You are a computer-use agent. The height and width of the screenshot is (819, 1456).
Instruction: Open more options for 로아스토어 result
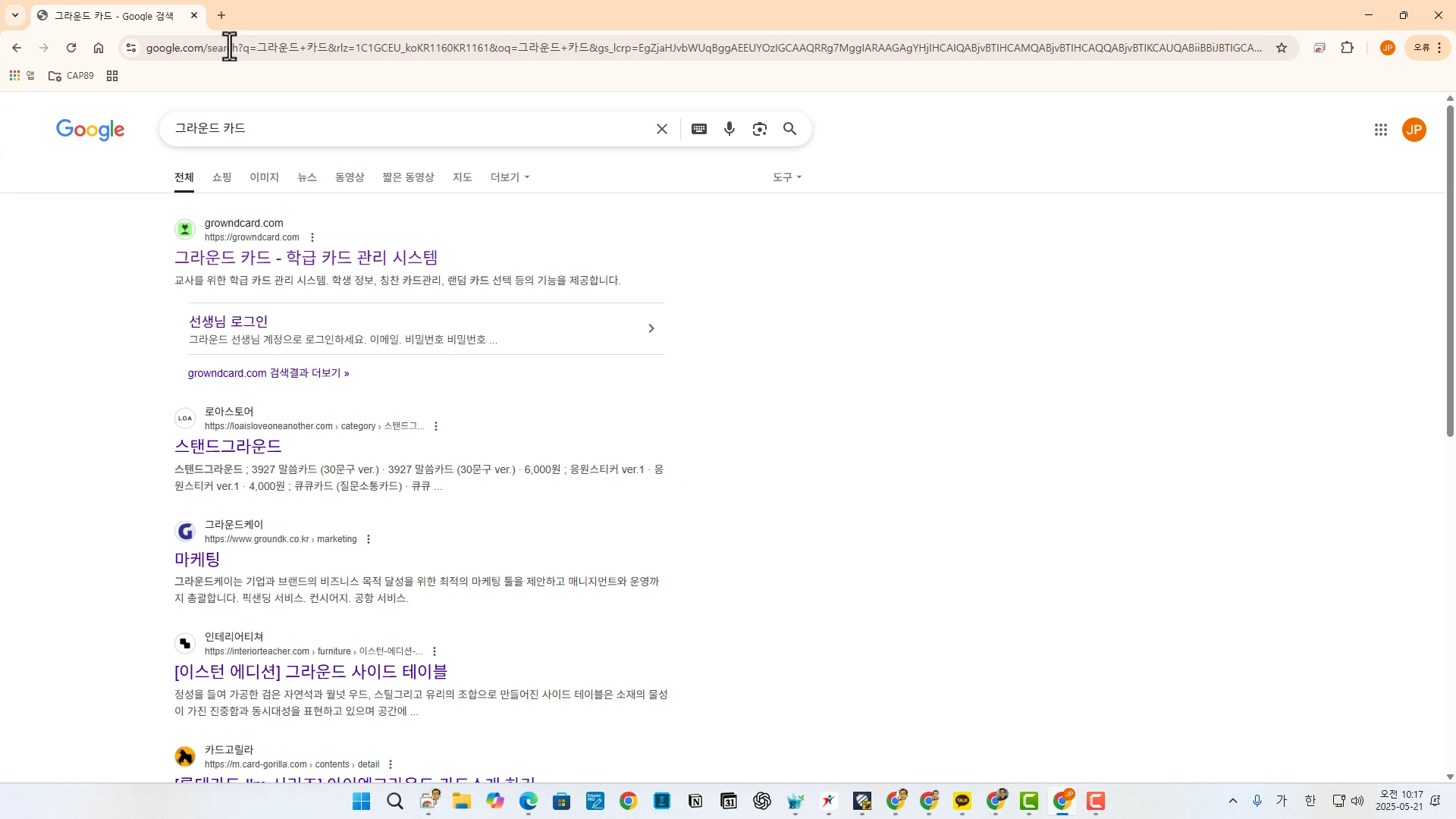click(x=436, y=426)
